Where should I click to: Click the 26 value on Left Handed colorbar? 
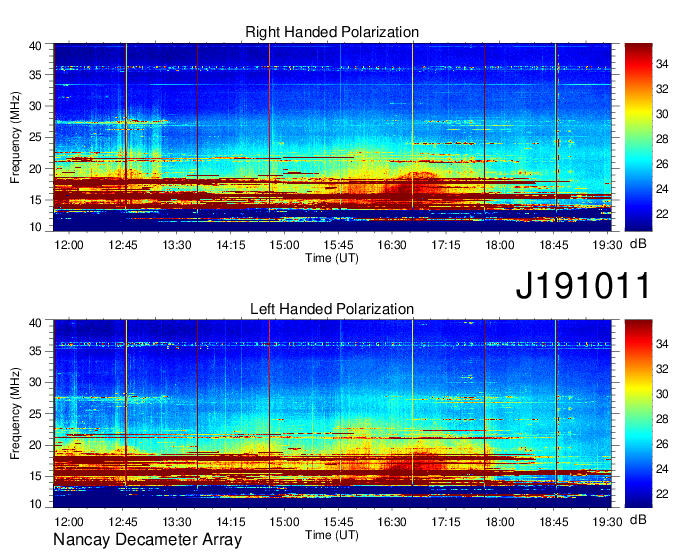[x=662, y=444]
